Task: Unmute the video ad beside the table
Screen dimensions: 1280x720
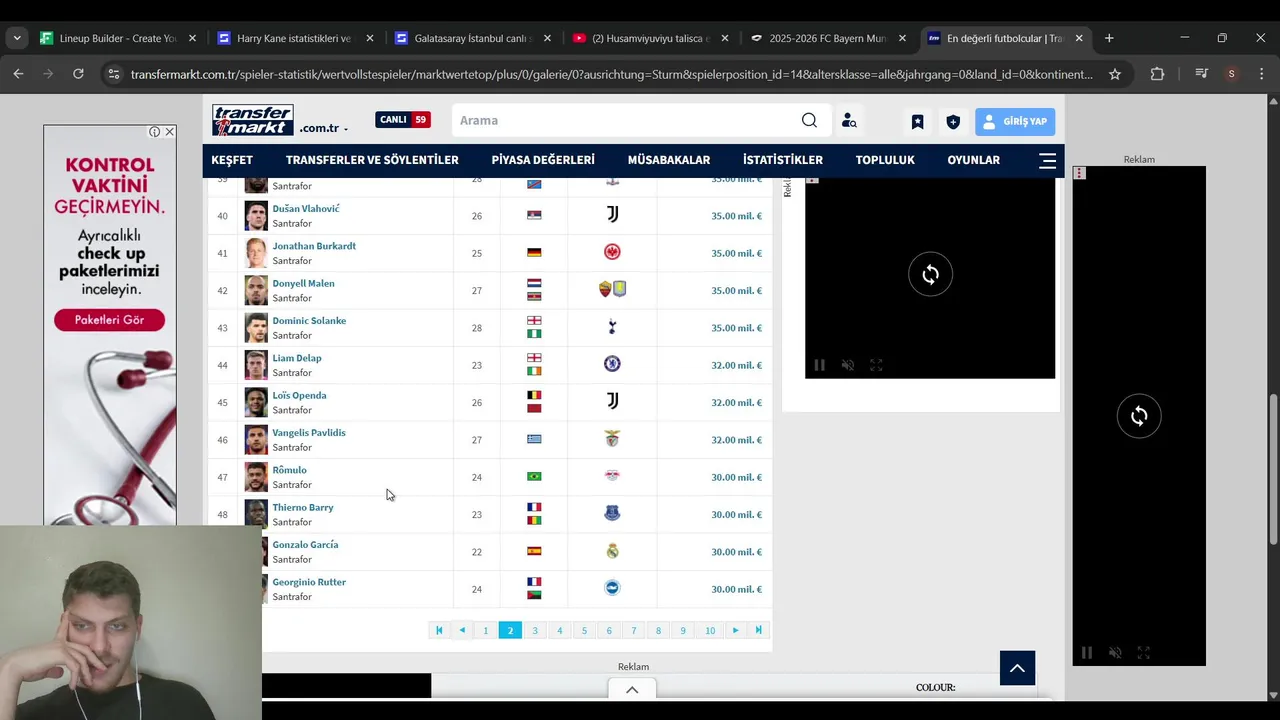Action: tap(848, 365)
